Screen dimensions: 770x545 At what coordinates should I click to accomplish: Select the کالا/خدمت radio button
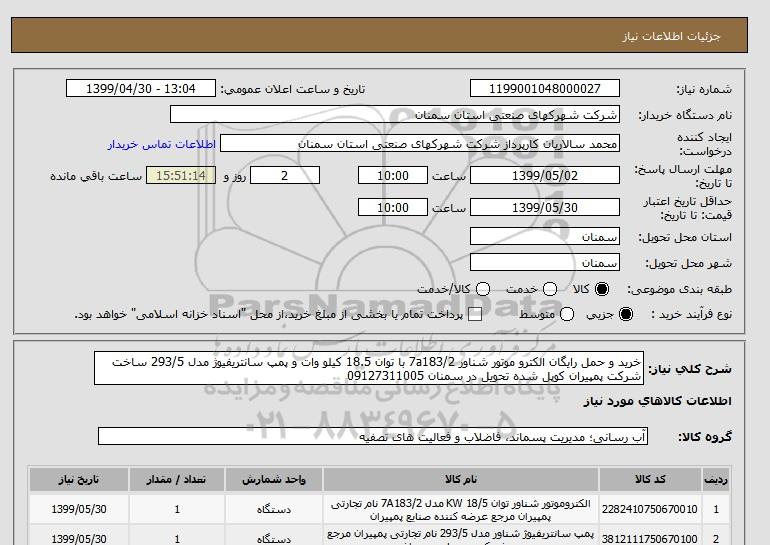pos(483,289)
